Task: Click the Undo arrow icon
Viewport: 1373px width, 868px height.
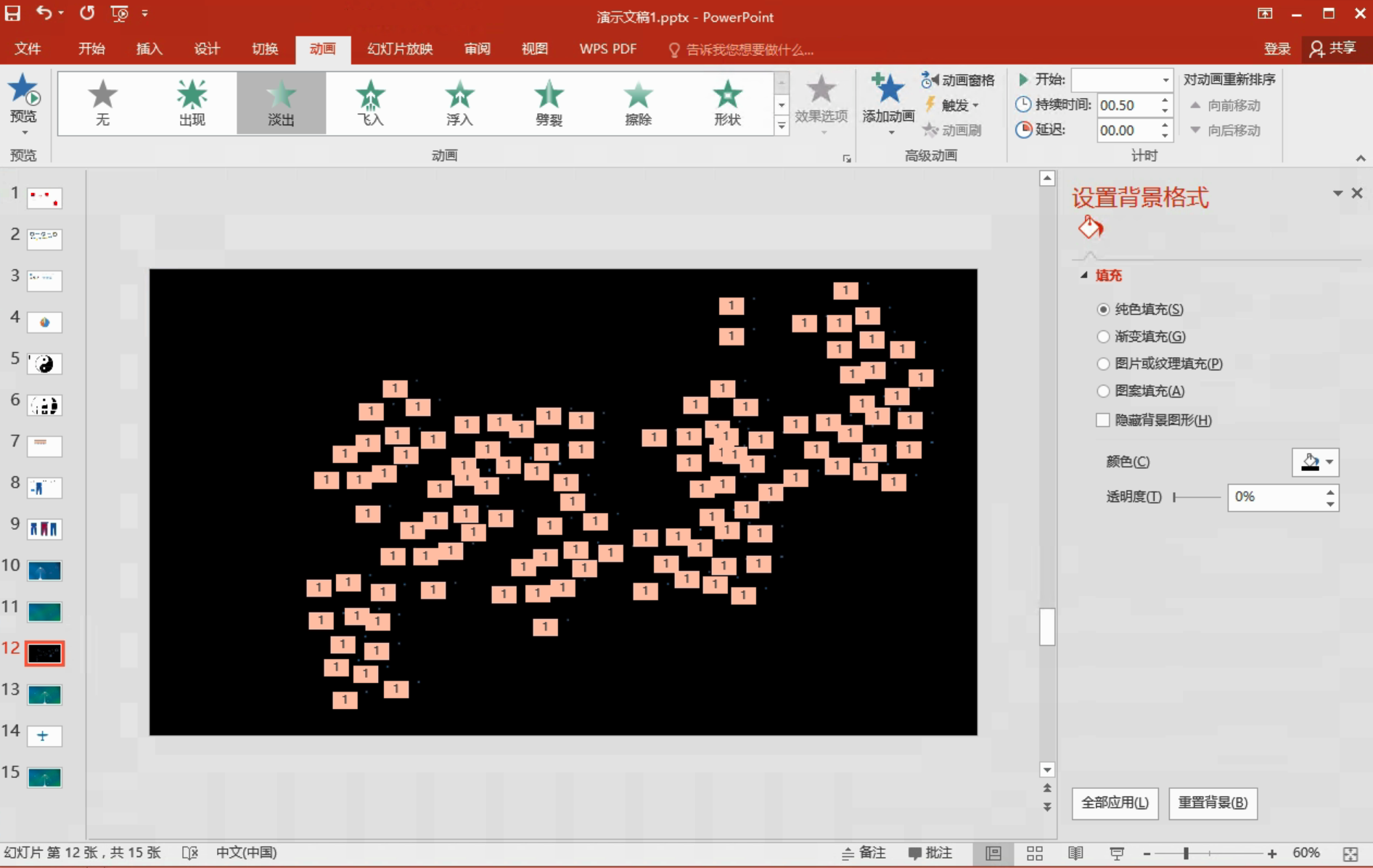Action: (44, 12)
